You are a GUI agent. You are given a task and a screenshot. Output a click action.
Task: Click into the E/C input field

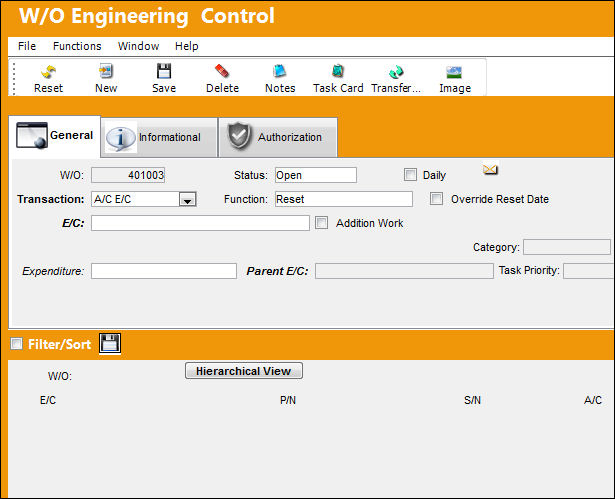200,223
